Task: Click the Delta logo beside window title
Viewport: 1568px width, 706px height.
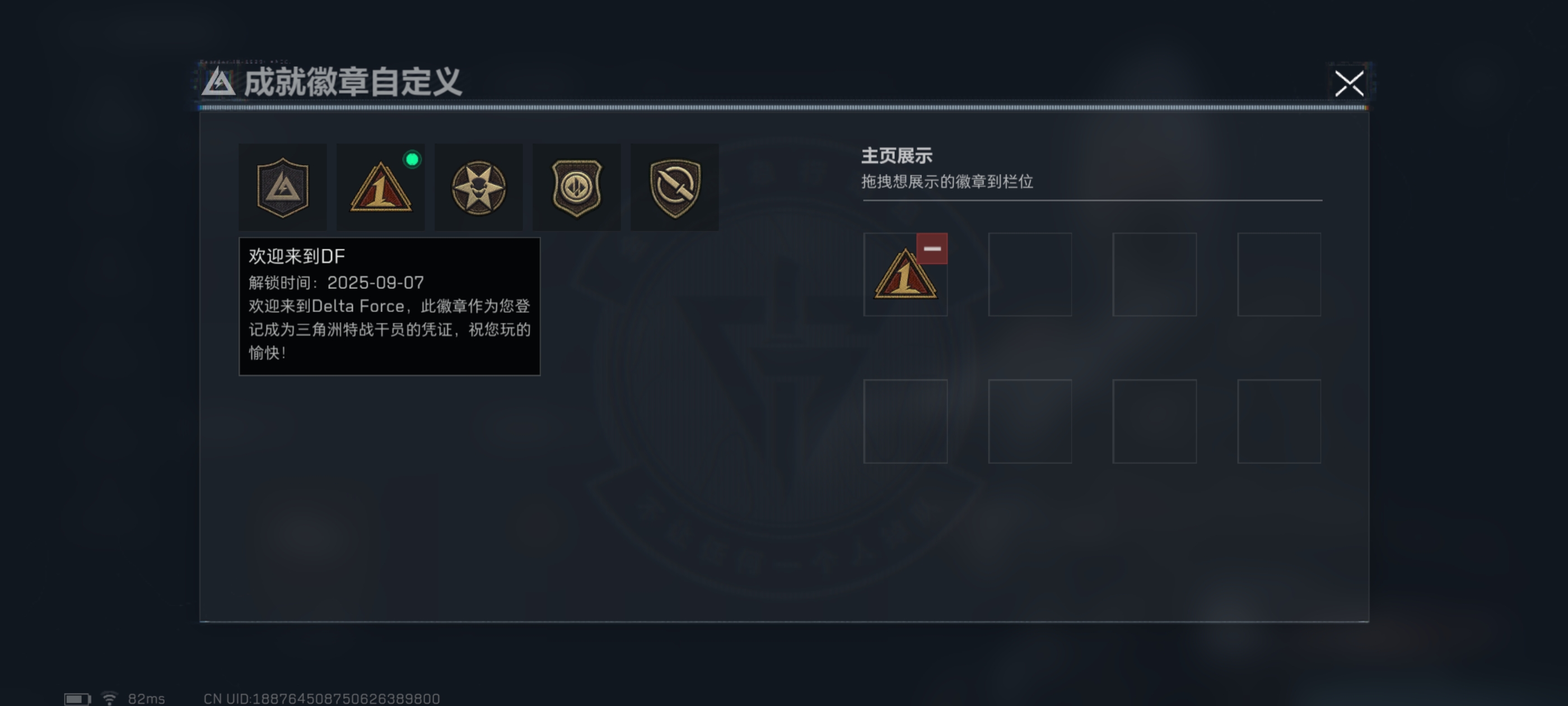Action: 218,82
